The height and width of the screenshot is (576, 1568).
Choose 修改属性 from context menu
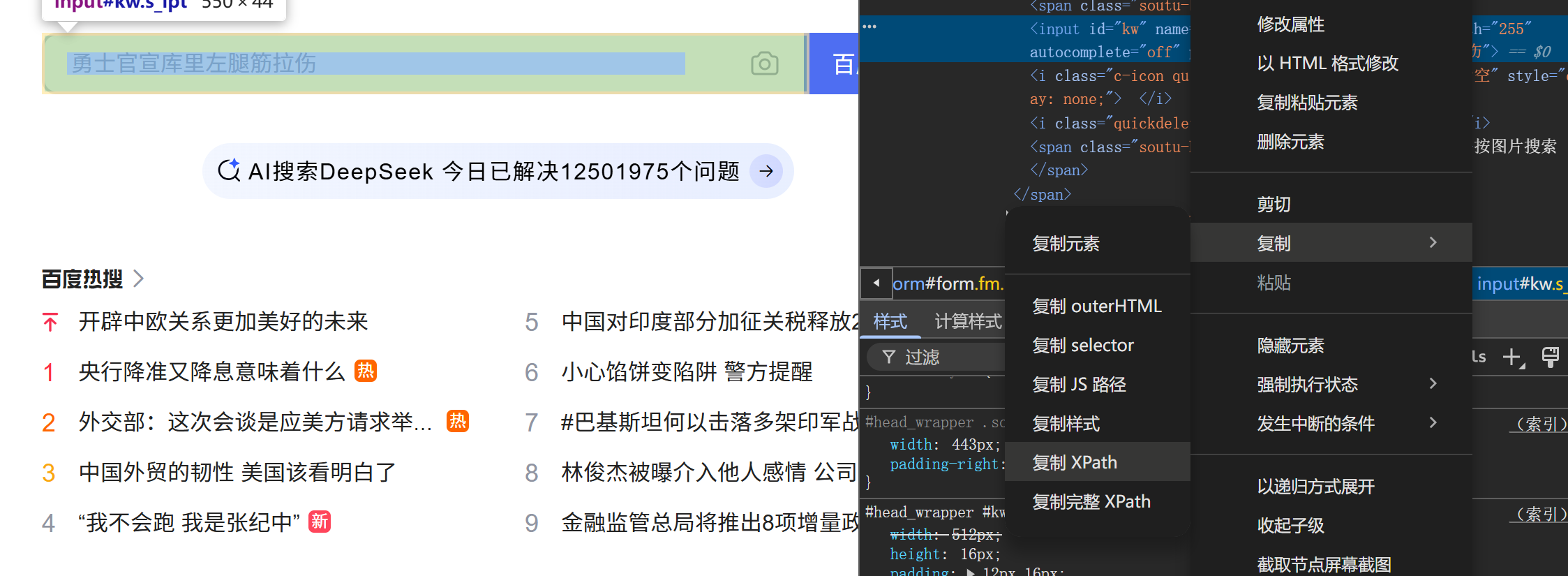1290,24
